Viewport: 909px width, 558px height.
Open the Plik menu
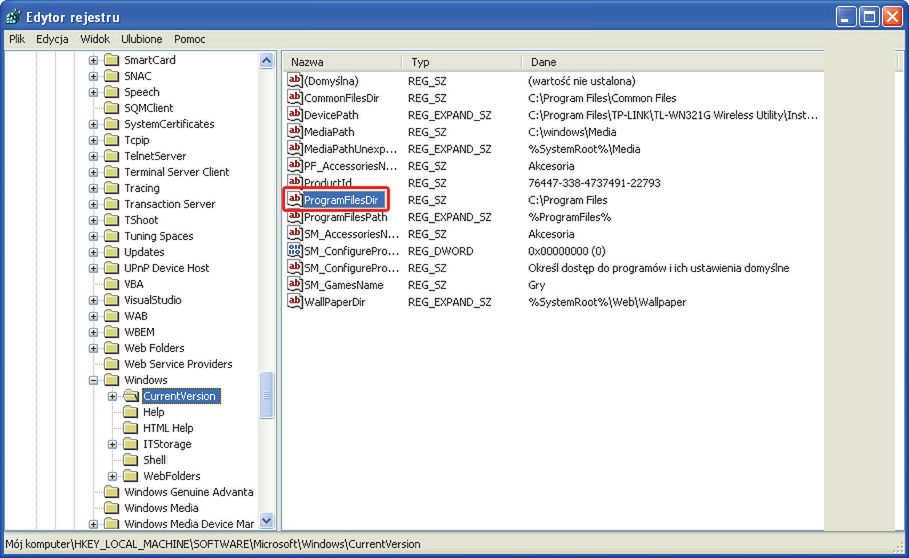point(17,39)
